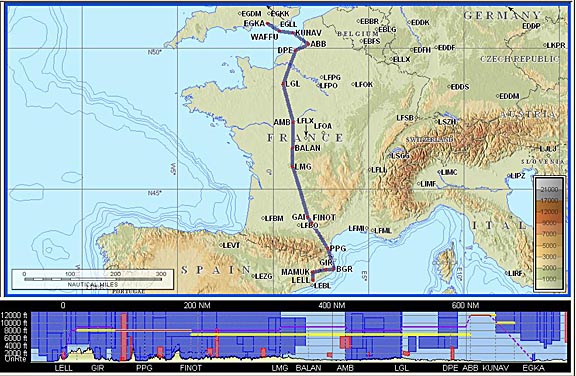Click the DPE waypoint on the route
Screen dimensions: 576x376
(295, 50)
